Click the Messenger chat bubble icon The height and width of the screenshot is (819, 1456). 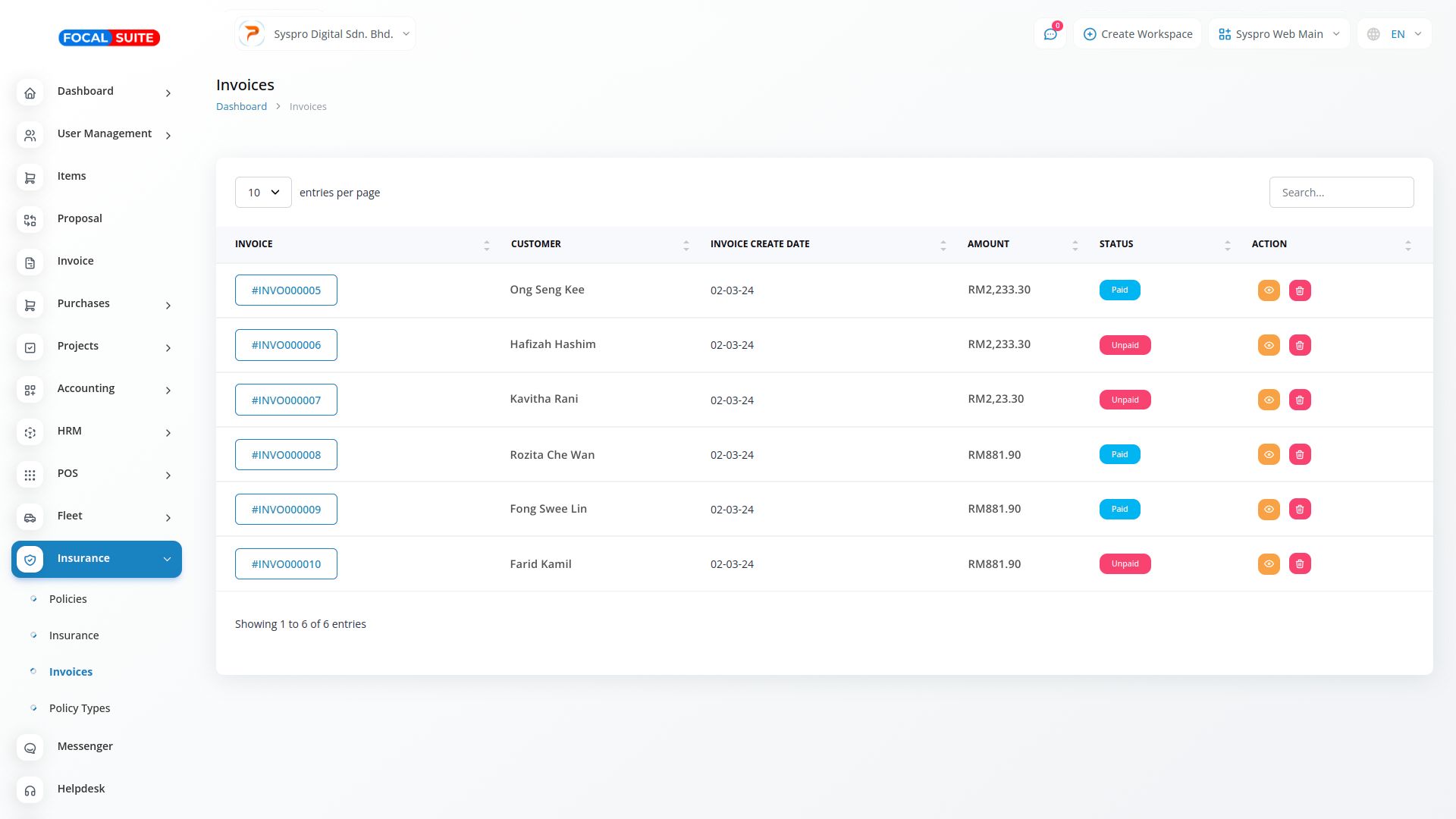[x=30, y=748]
